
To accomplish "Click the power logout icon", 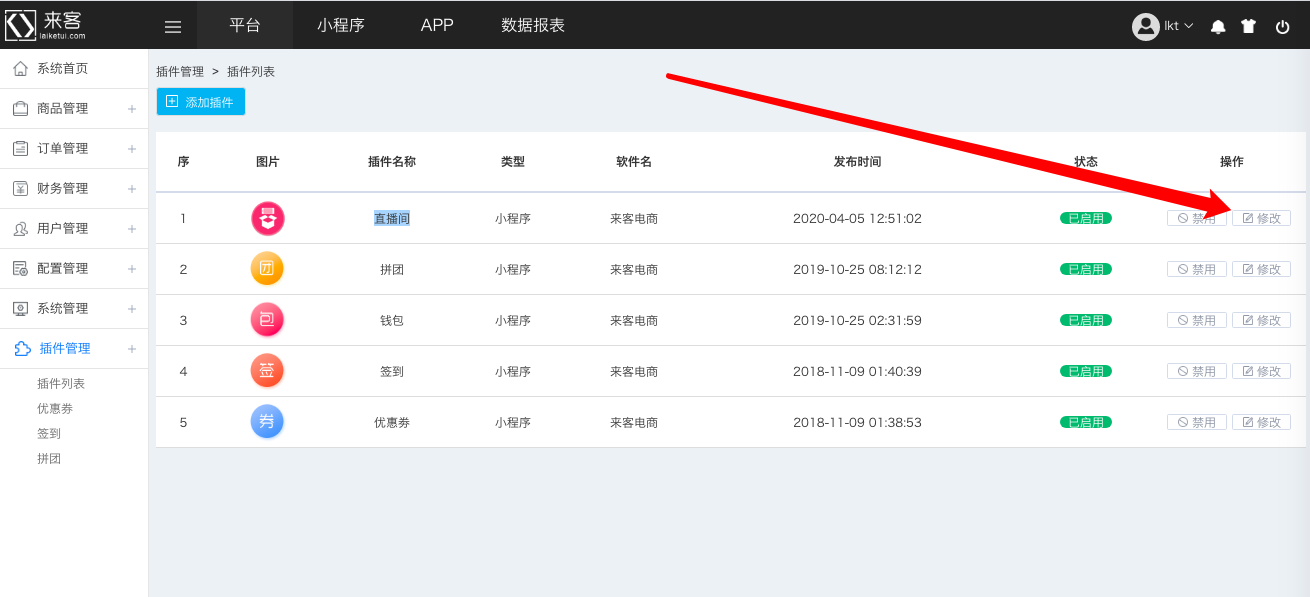I will point(1283,27).
